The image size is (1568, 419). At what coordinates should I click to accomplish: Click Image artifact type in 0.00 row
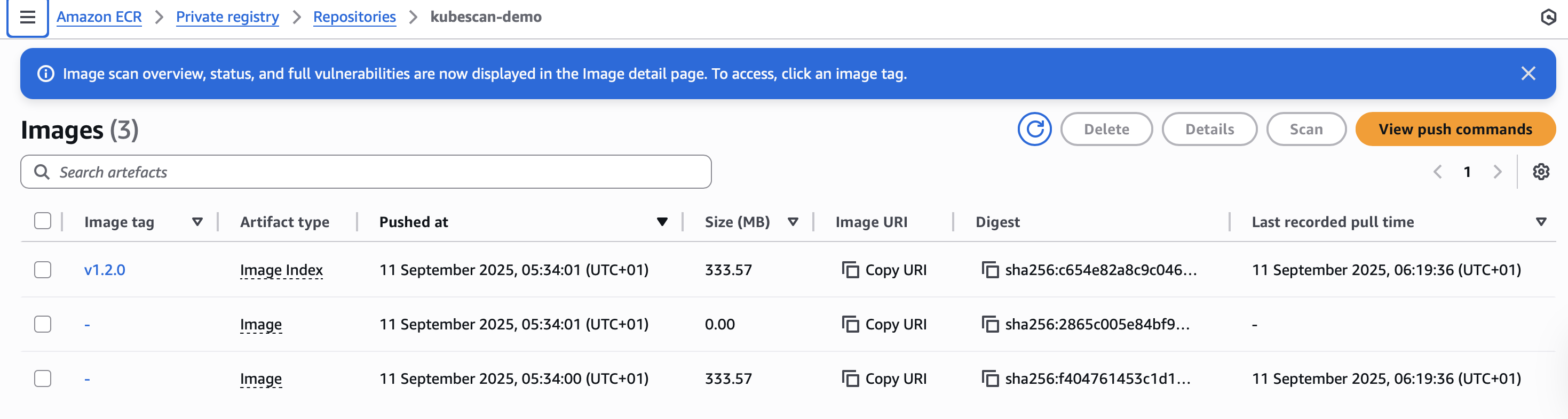tap(260, 324)
